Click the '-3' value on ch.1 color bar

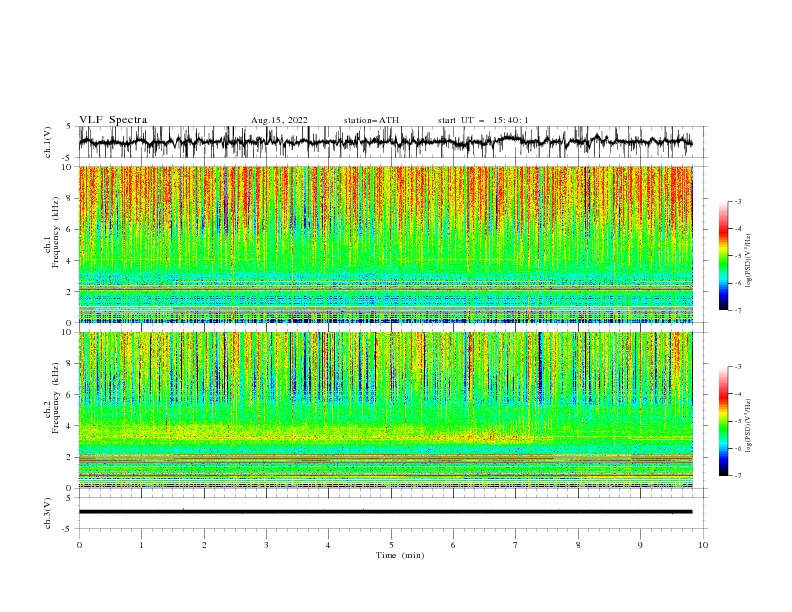point(737,201)
